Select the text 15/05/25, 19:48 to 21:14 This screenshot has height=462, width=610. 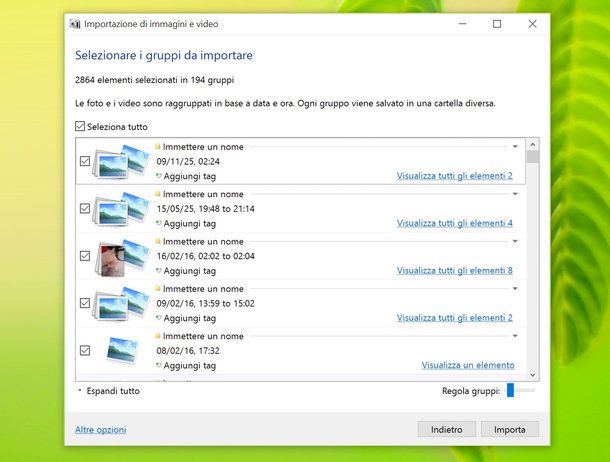pyautogui.click(x=205, y=209)
